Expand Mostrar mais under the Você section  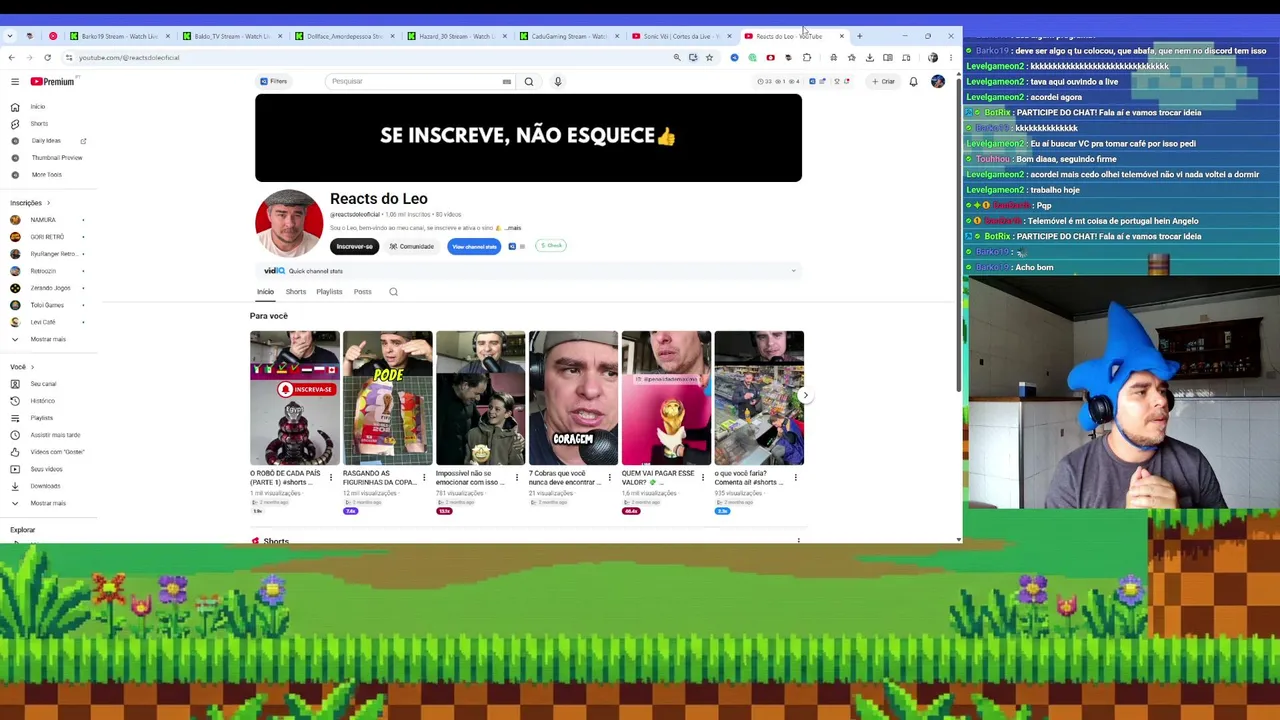point(48,503)
